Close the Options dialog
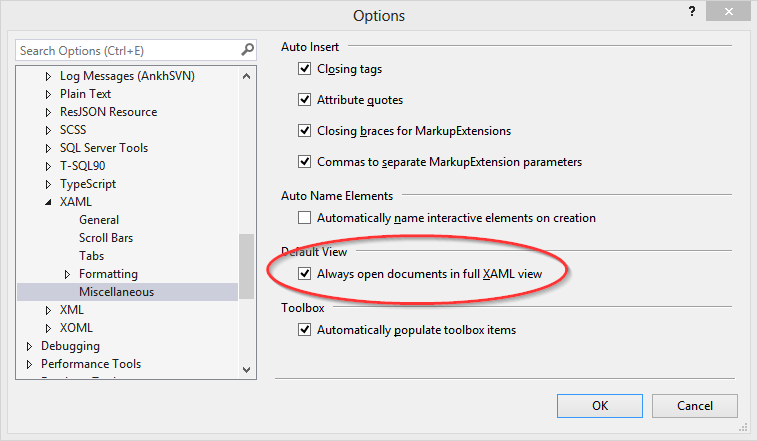The height and width of the screenshot is (441, 758). pos(729,11)
